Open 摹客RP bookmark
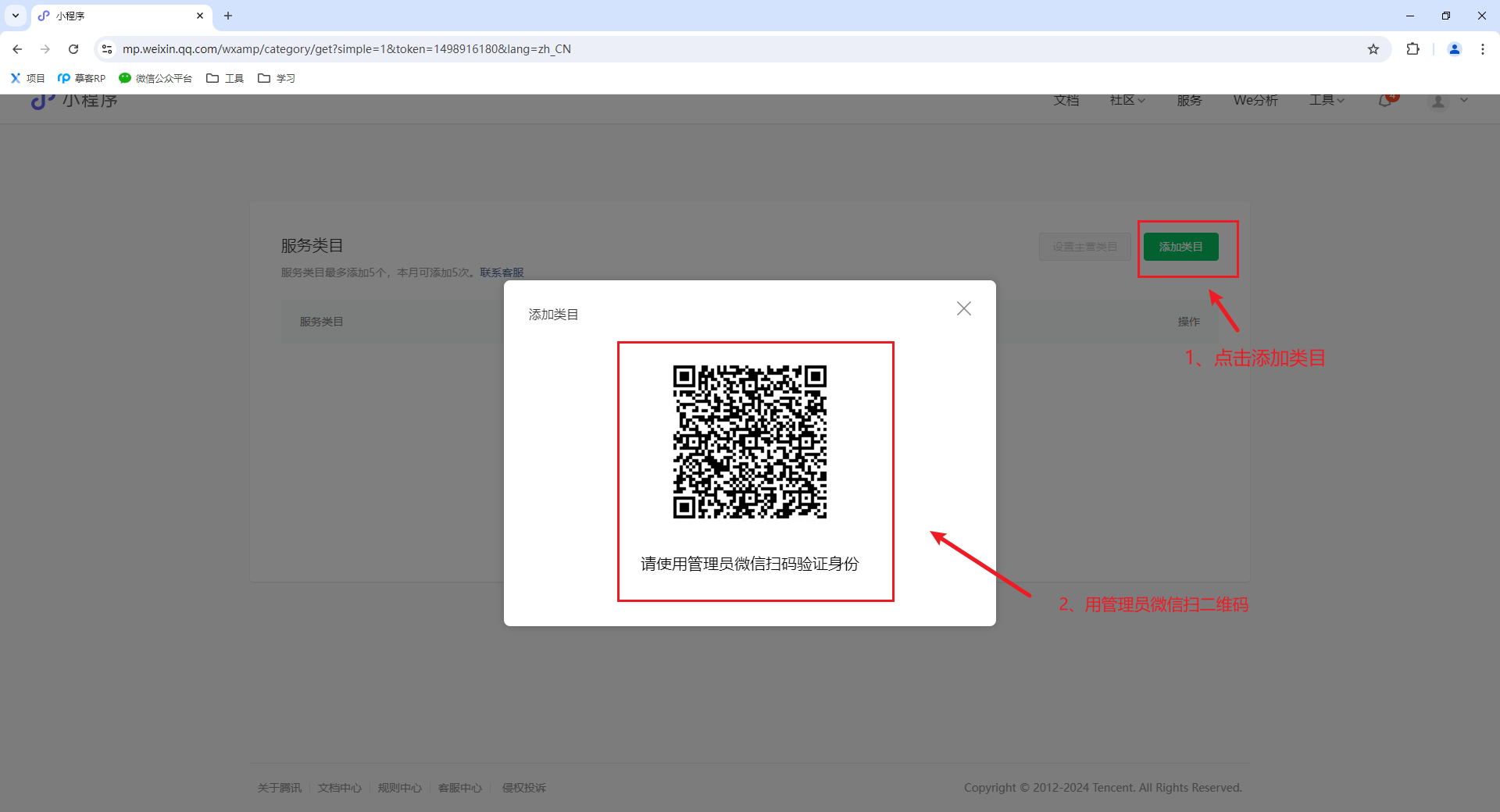The height and width of the screenshot is (812, 1500). point(81,78)
